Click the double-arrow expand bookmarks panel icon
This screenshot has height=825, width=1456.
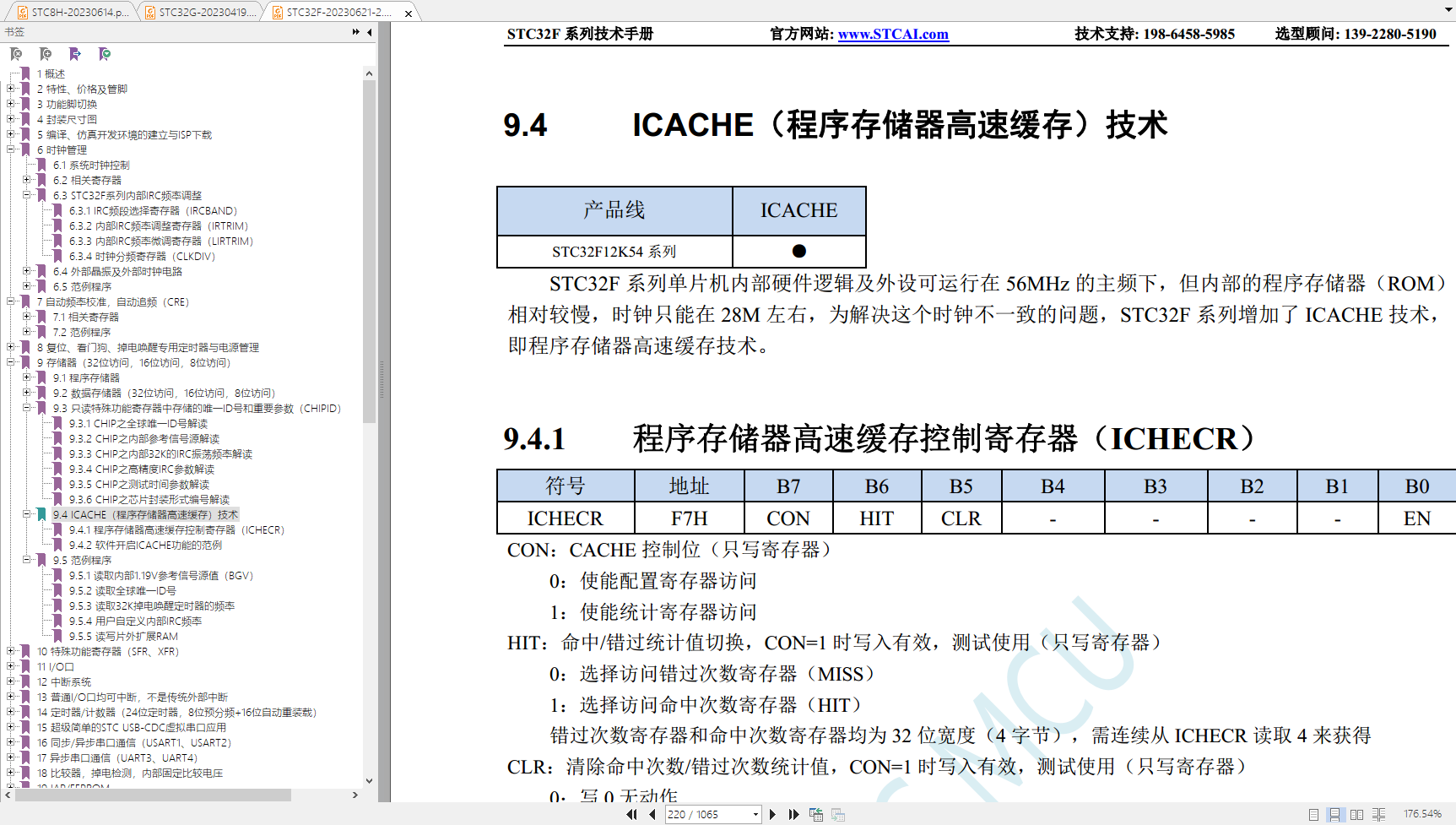pyautogui.click(x=356, y=32)
